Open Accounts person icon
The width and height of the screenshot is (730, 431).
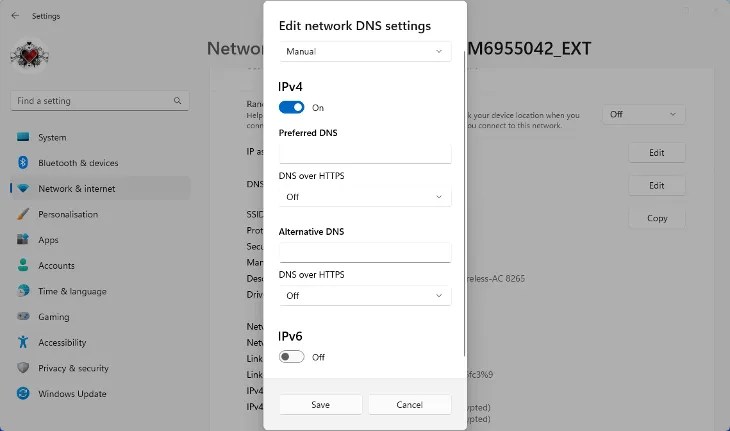point(23,265)
